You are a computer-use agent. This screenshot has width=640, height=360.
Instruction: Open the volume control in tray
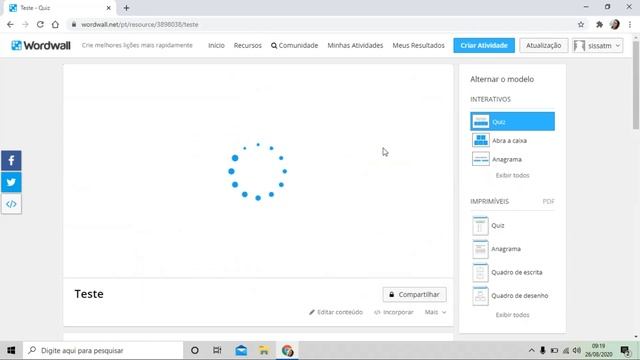pyautogui.click(x=577, y=350)
